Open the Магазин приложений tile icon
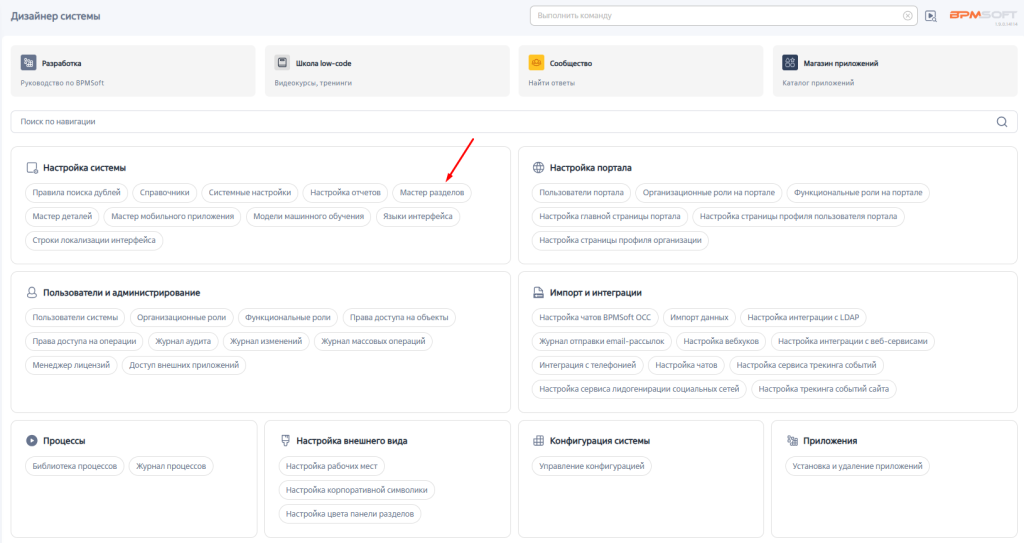1024x543 pixels. [790, 63]
